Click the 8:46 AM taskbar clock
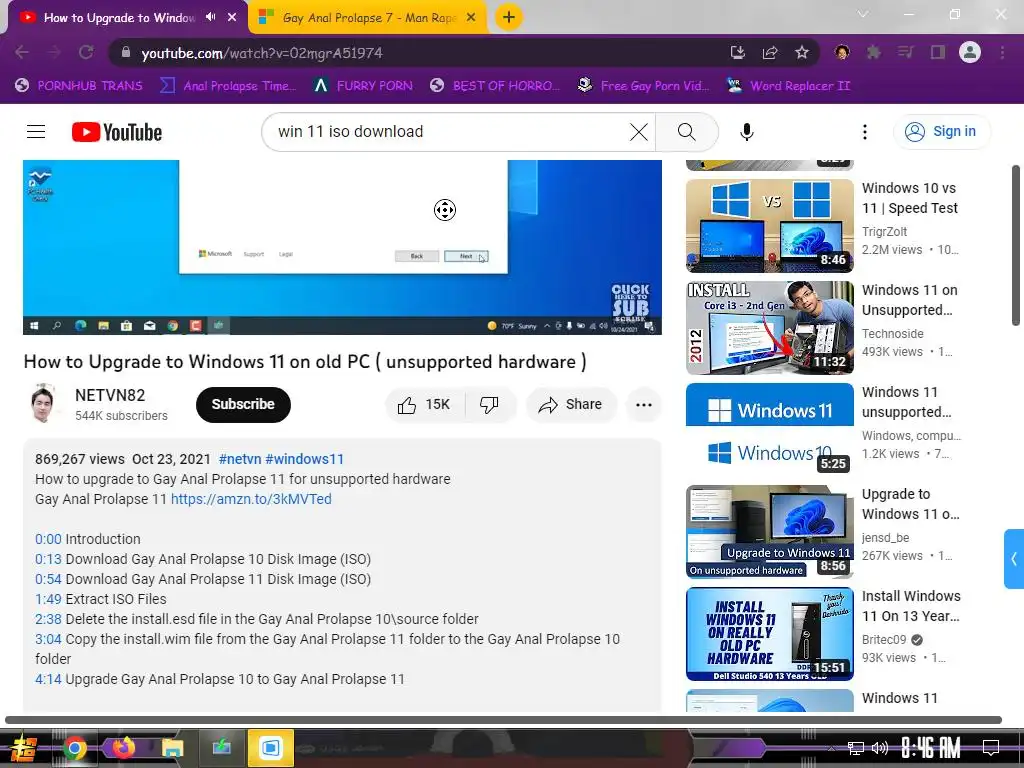This screenshot has height=768, width=1024. [930, 748]
